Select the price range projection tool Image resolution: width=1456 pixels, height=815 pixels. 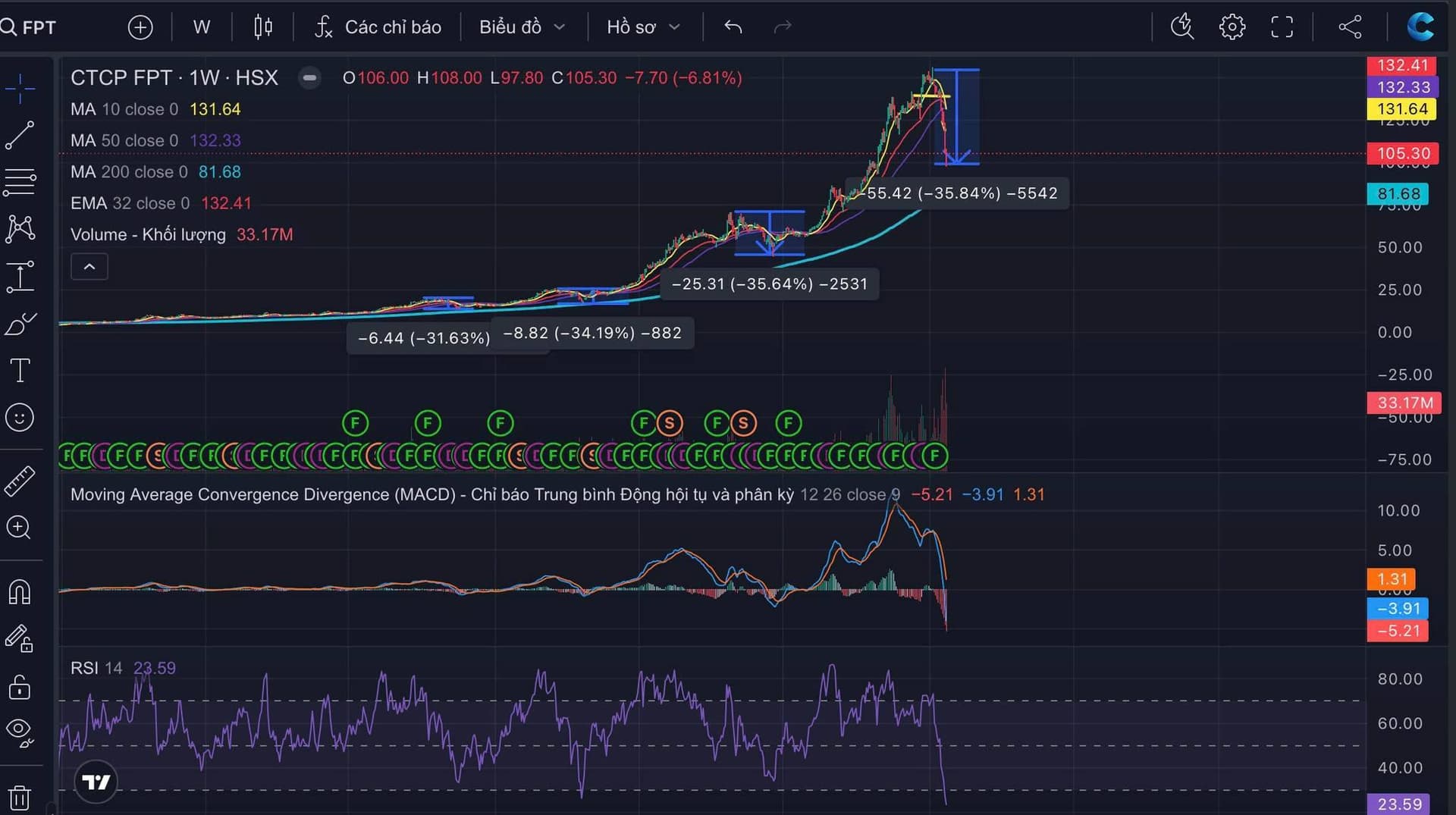(x=20, y=276)
